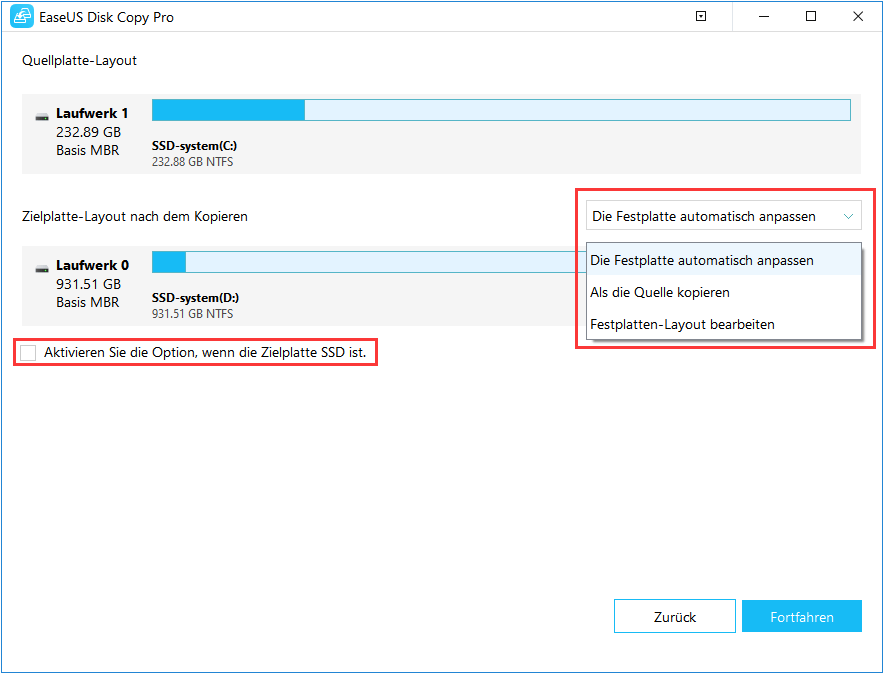The height and width of the screenshot is (674, 884).
Task: Click the Laufwerk 1 disk drive icon
Action: [x=42, y=116]
